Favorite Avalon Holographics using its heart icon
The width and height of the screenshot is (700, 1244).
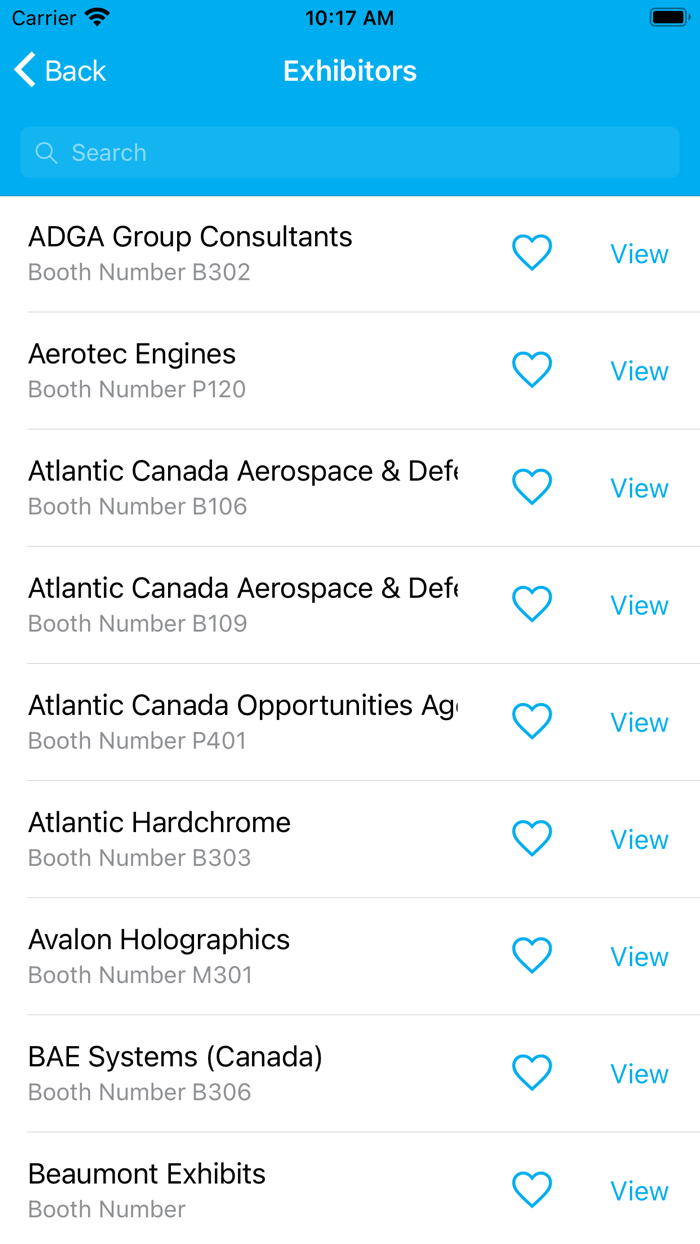coord(532,955)
